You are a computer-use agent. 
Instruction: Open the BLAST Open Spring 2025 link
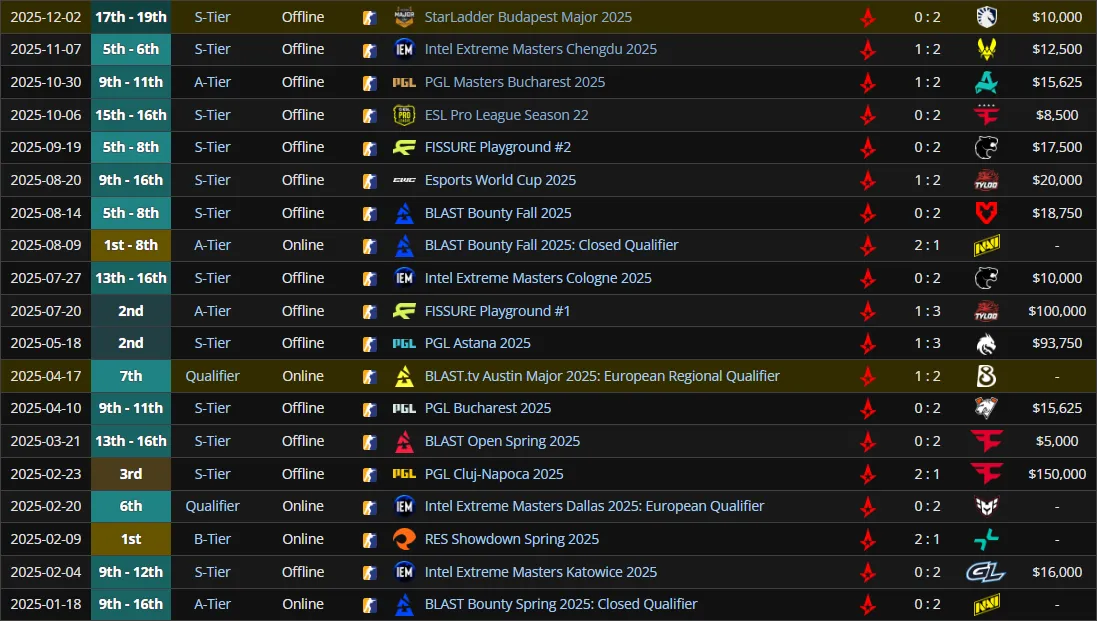502,441
